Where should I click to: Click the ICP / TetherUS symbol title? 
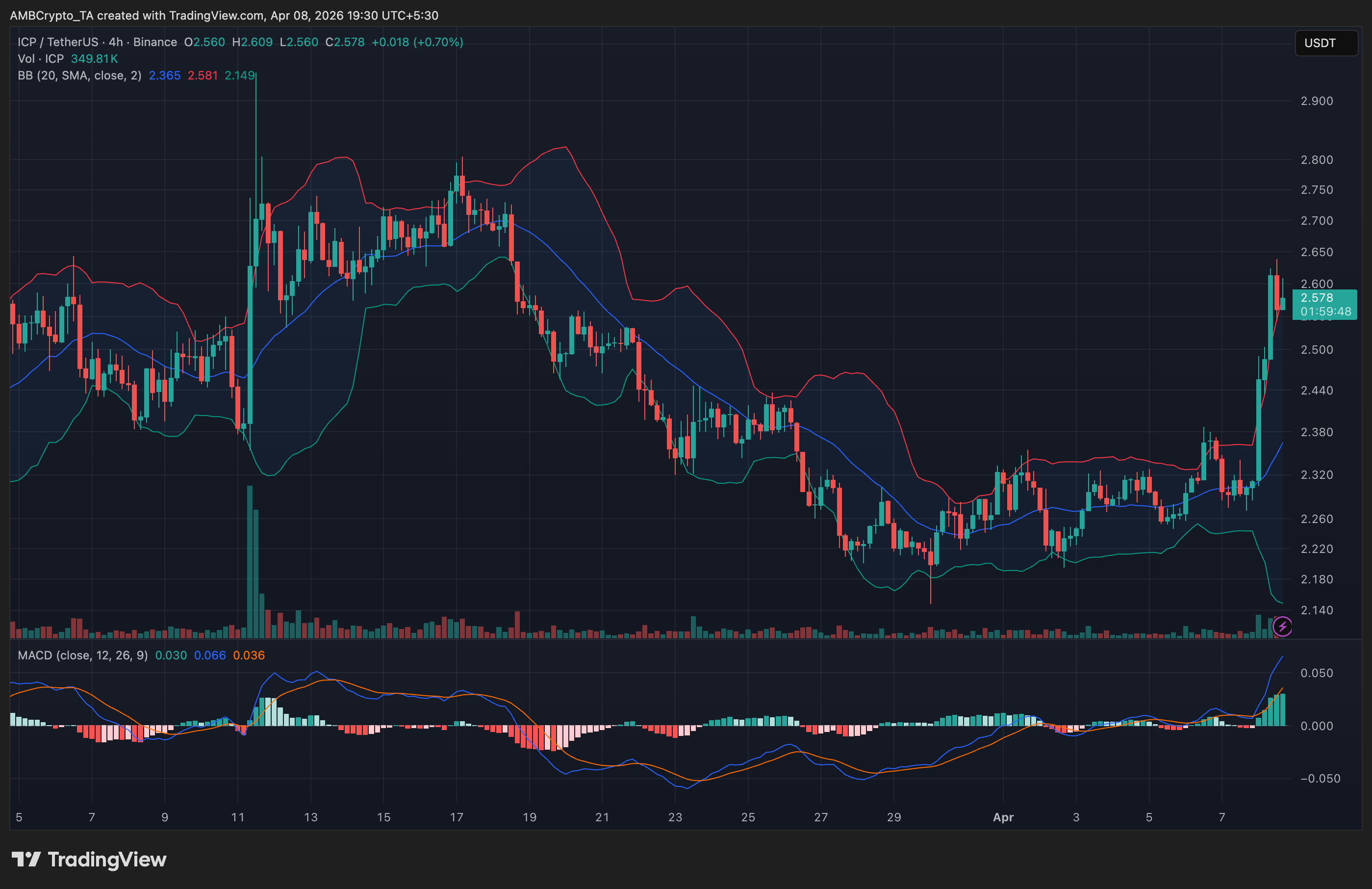pos(58,42)
